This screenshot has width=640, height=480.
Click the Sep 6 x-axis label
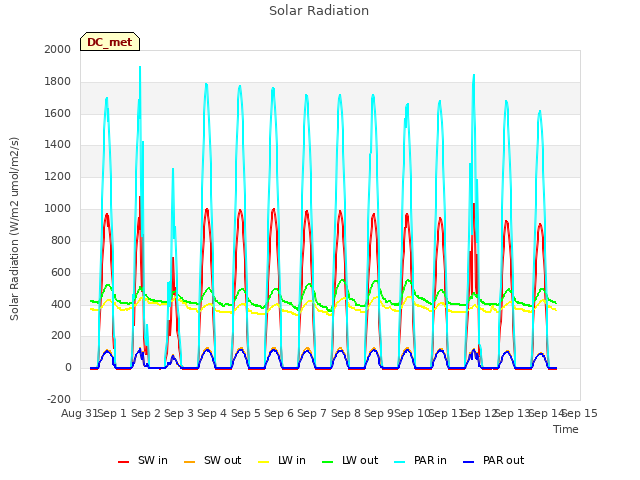tap(279, 413)
